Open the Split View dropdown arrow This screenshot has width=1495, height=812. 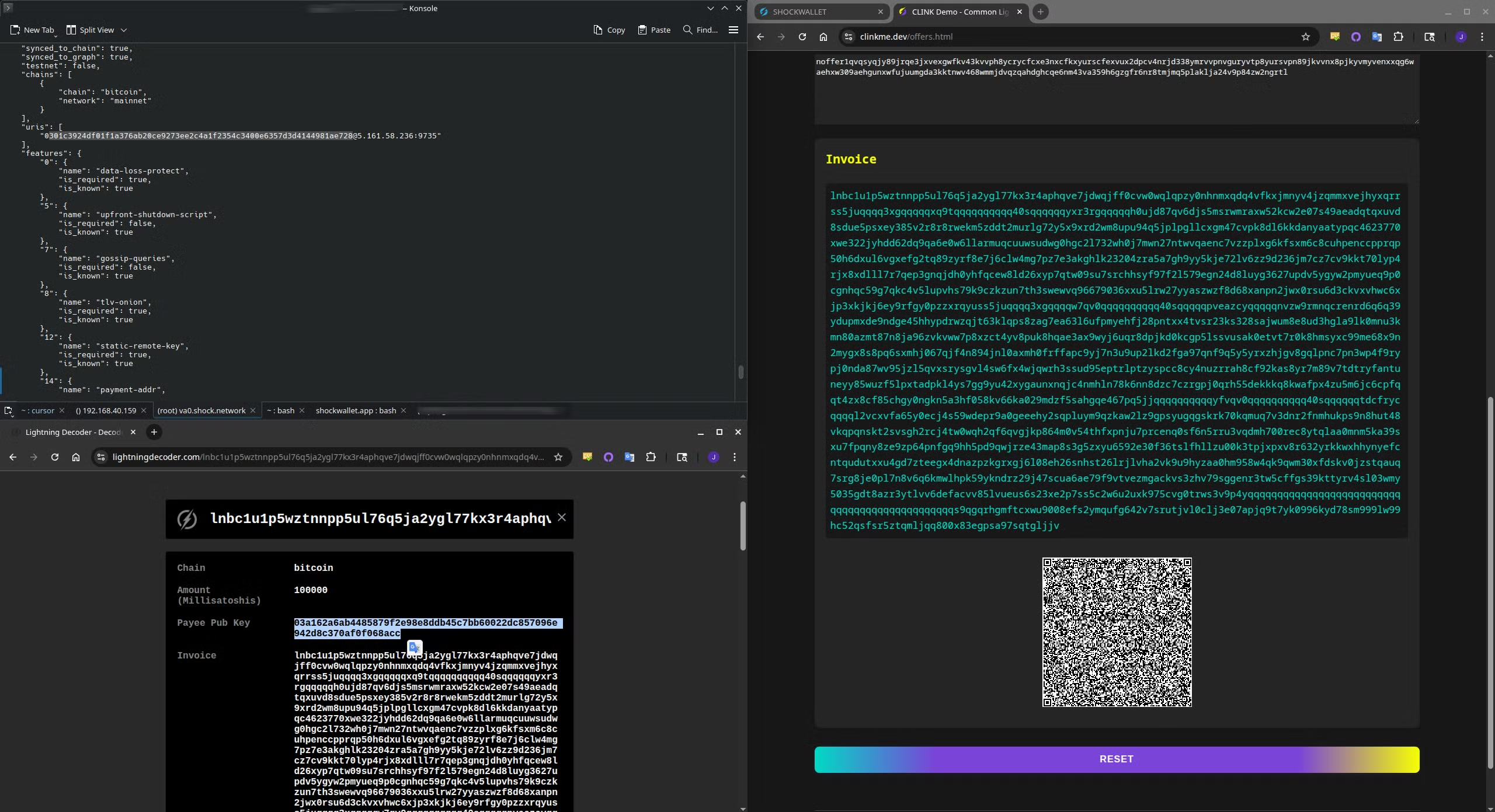point(124,30)
